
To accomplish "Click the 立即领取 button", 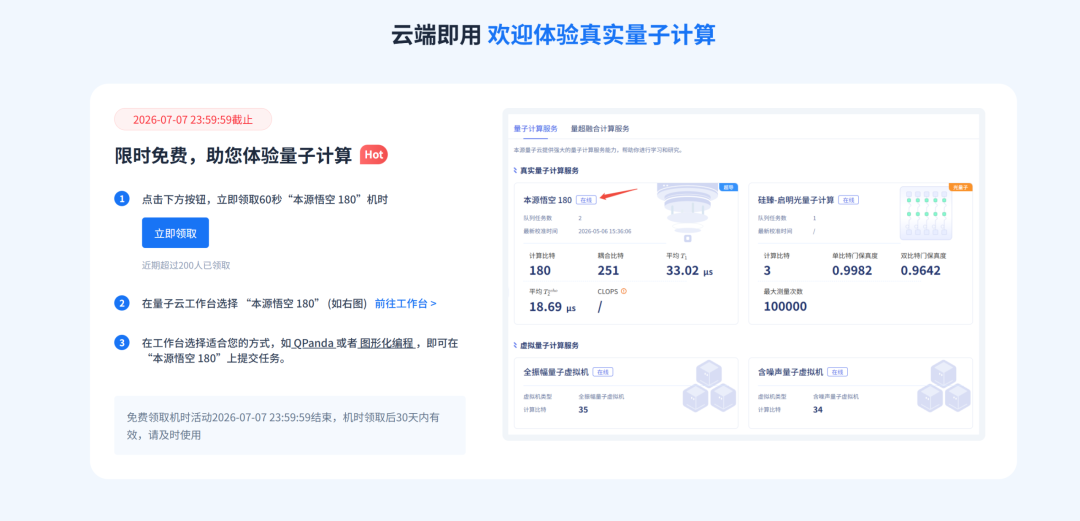I will [x=175, y=233].
